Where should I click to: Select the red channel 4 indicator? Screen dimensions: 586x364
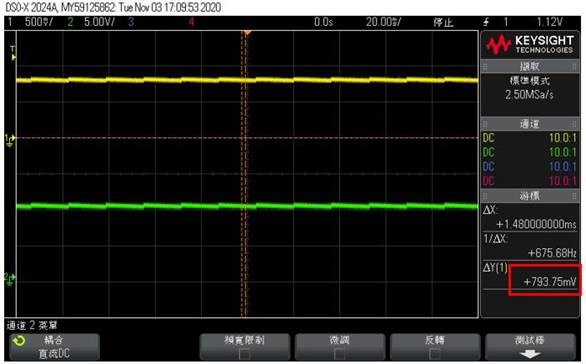(191, 22)
